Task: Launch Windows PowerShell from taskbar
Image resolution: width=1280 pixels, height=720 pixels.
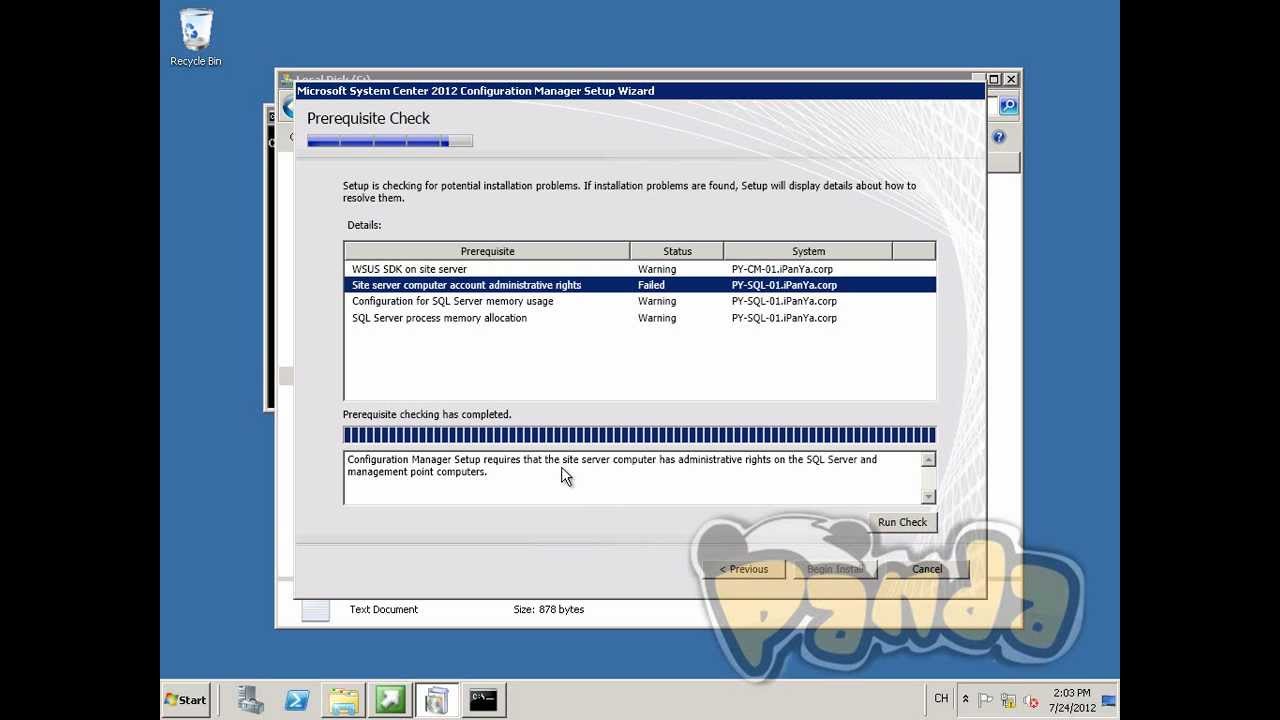Action: (297, 700)
